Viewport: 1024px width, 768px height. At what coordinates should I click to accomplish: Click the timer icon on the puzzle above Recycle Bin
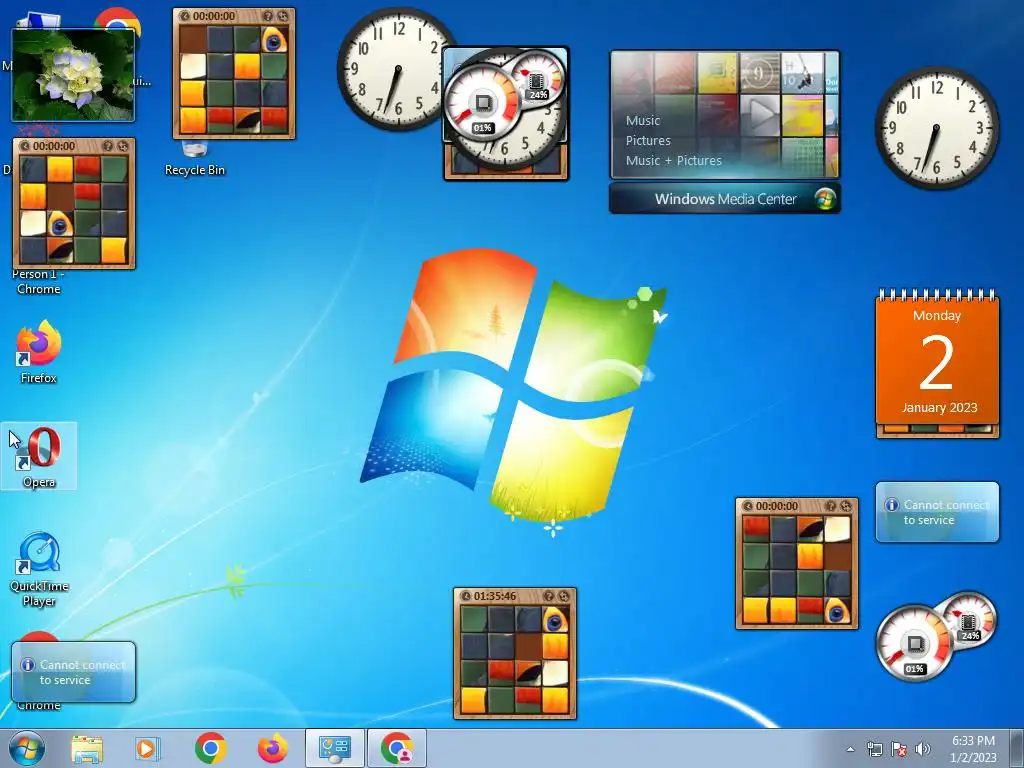click(184, 16)
